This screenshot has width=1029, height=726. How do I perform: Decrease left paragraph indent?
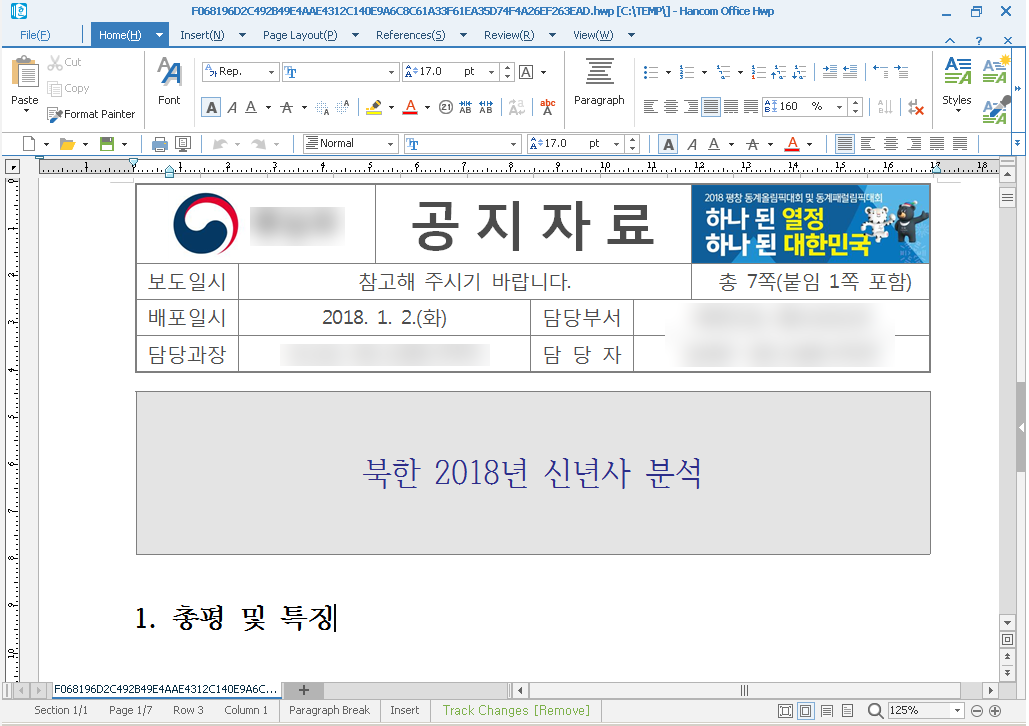tap(850, 72)
